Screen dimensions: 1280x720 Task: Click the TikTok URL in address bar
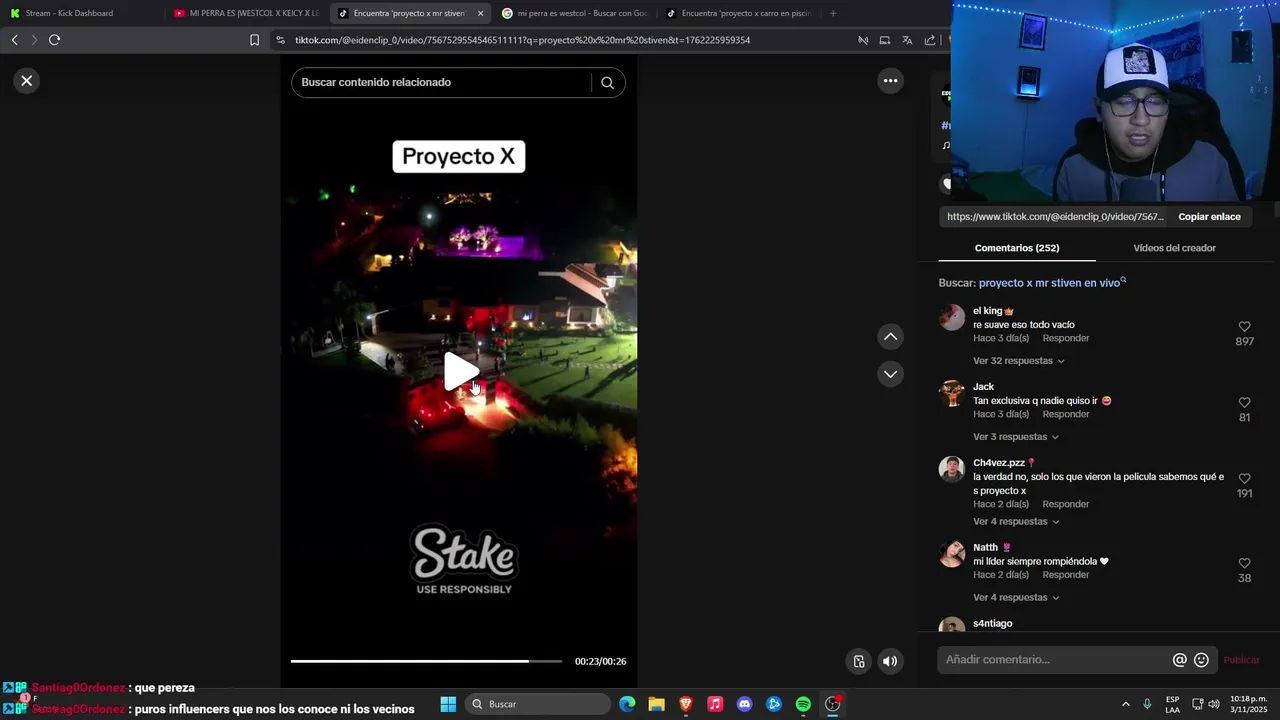coord(522,40)
